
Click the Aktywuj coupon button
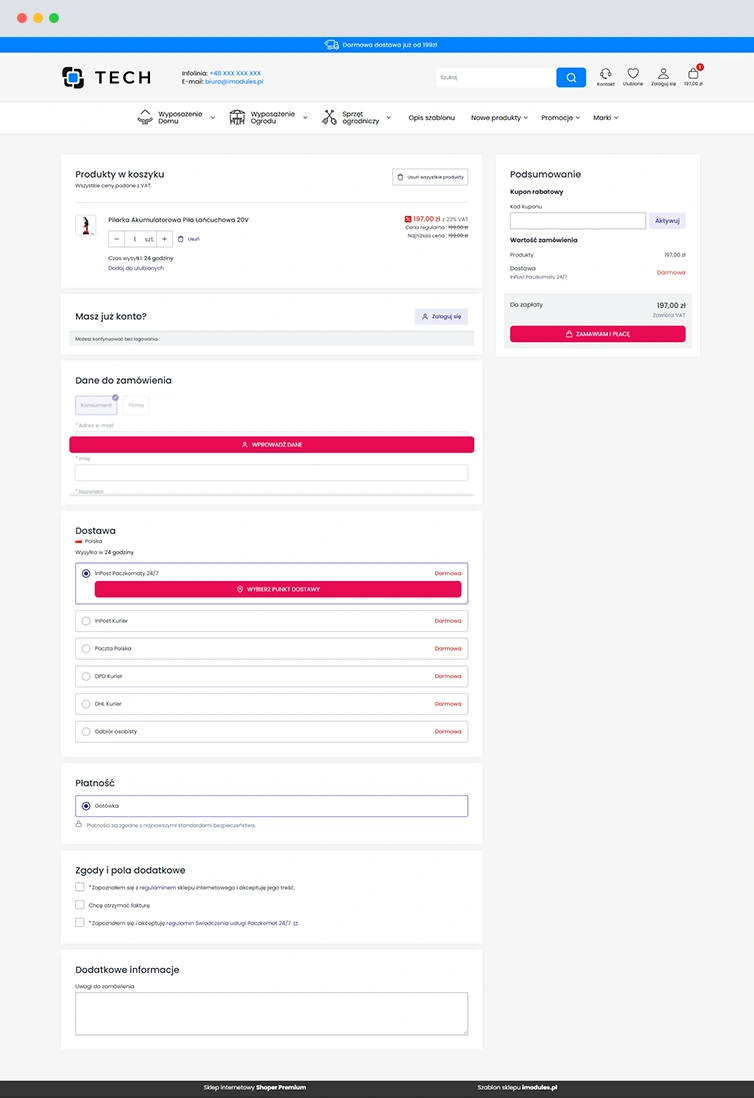[667, 221]
